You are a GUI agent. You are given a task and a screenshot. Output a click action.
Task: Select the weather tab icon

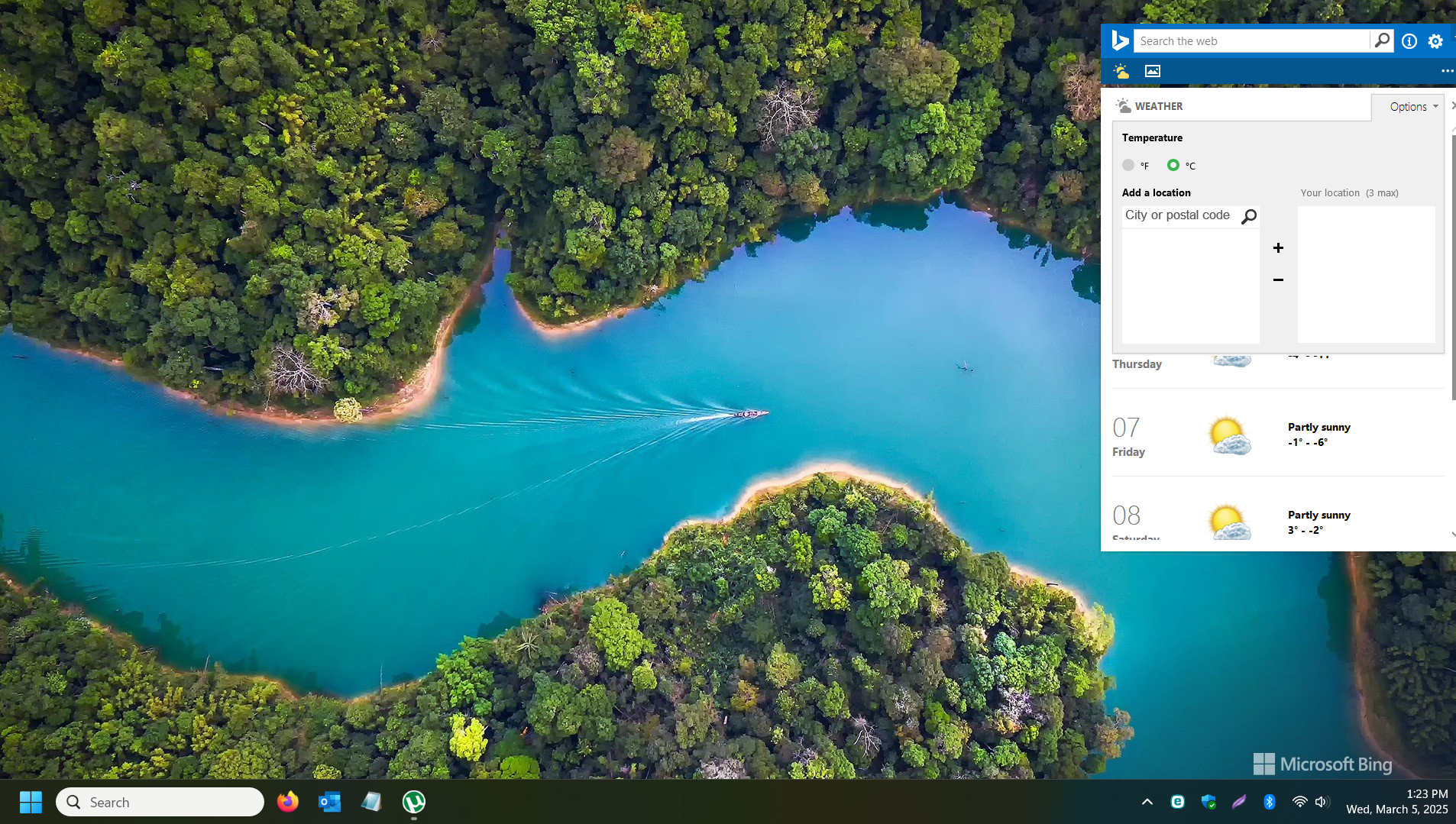pos(1121,71)
